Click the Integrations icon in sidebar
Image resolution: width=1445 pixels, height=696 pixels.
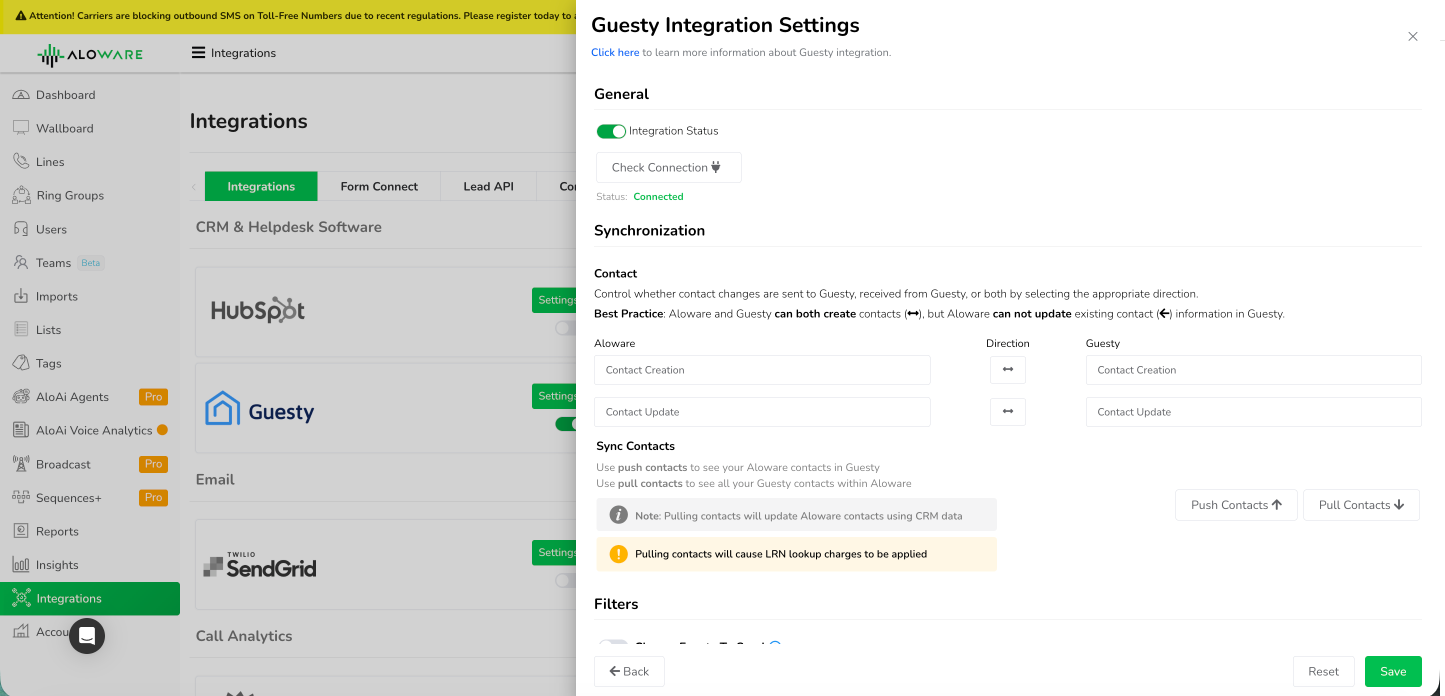[20, 598]
